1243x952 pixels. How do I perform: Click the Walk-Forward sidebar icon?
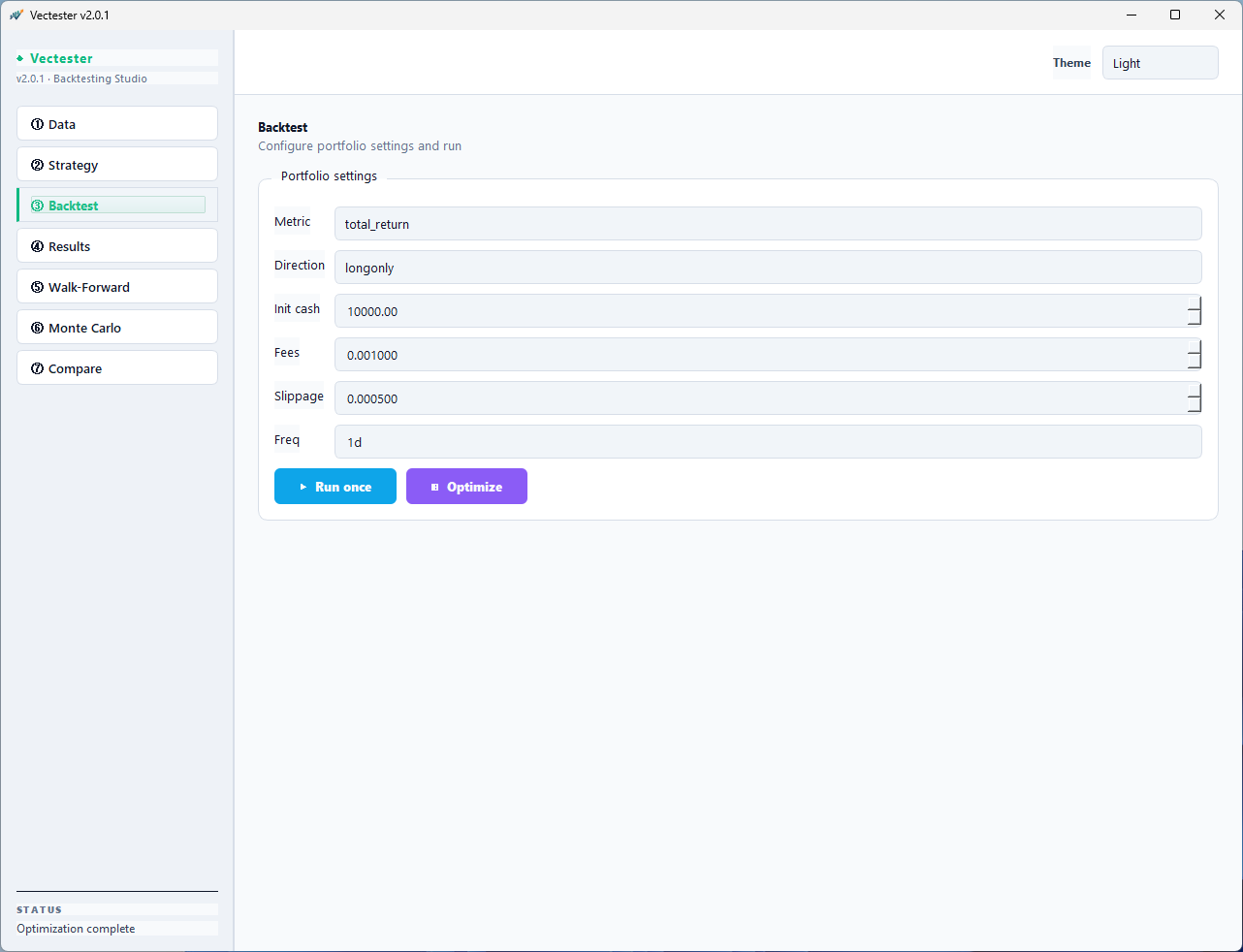(x=37, y=286)
